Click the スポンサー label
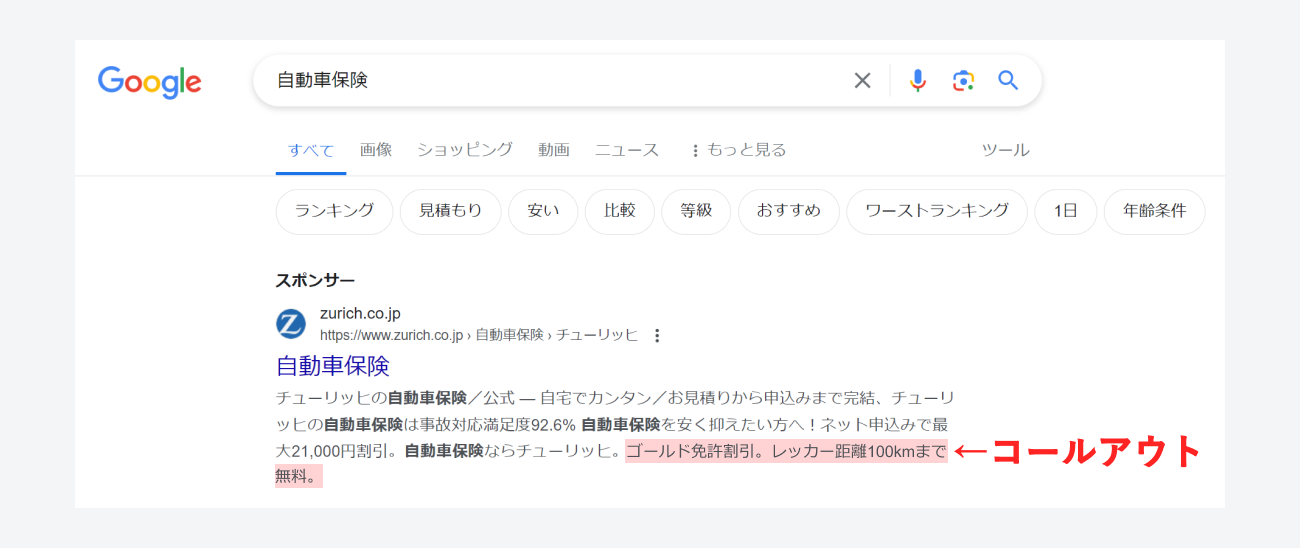Image resolution: width=1300 pixels, height=548 pixels. tap(315, 280)
